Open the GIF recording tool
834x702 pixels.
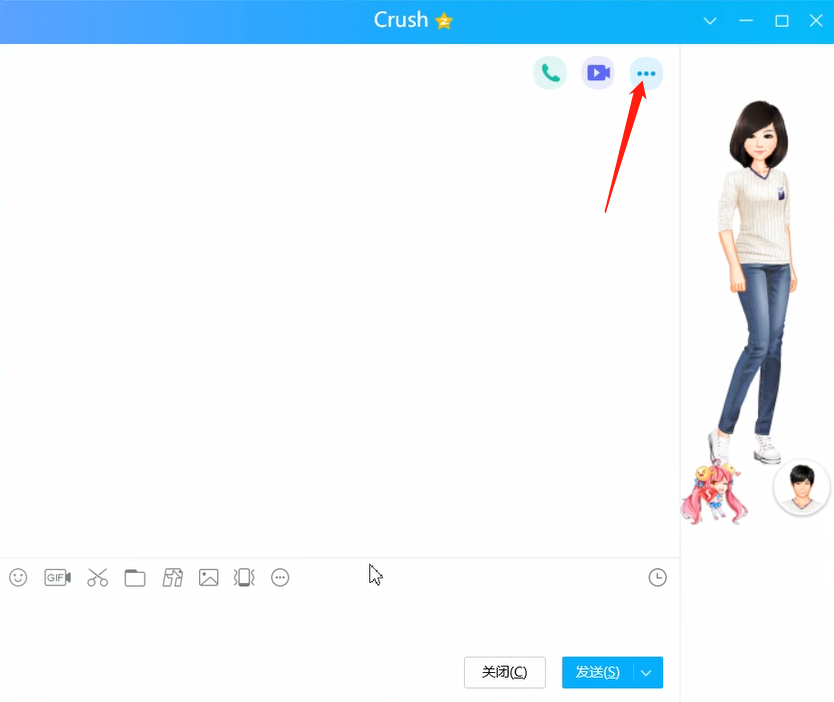point(57,578)
